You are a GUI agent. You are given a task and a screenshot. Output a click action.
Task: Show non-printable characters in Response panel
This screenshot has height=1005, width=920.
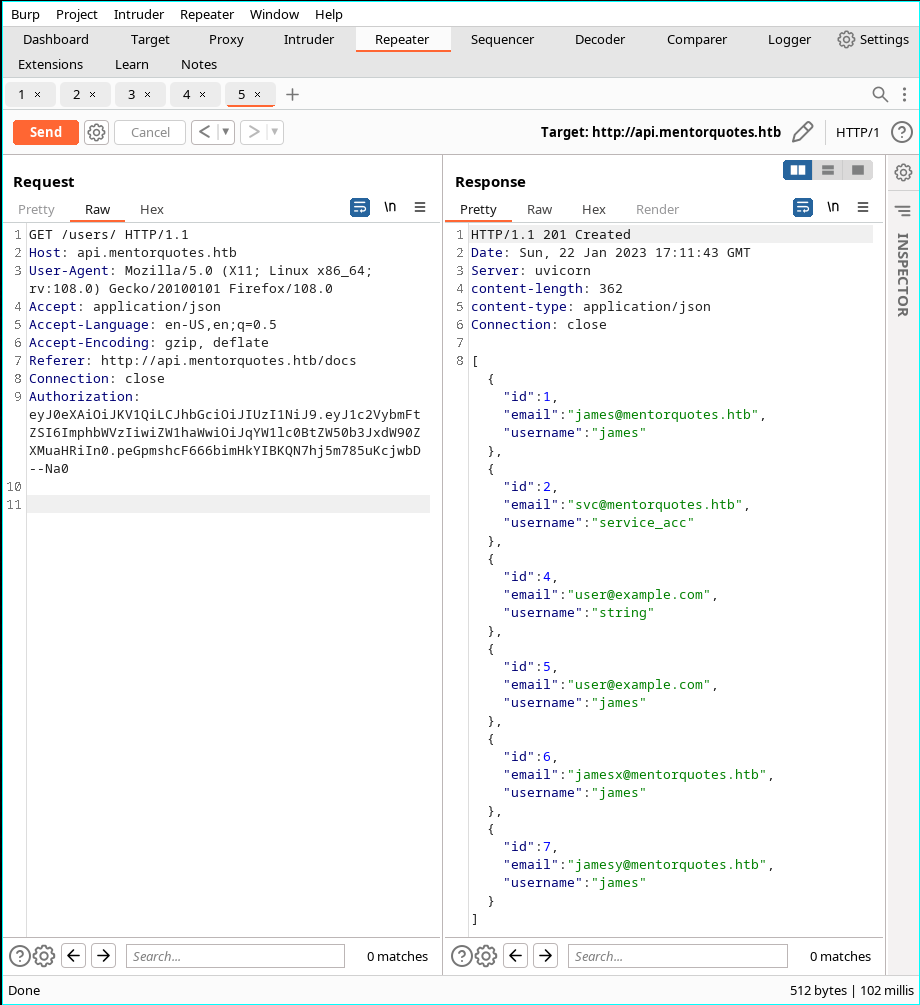pyautogui.click(x=833, y=207)
